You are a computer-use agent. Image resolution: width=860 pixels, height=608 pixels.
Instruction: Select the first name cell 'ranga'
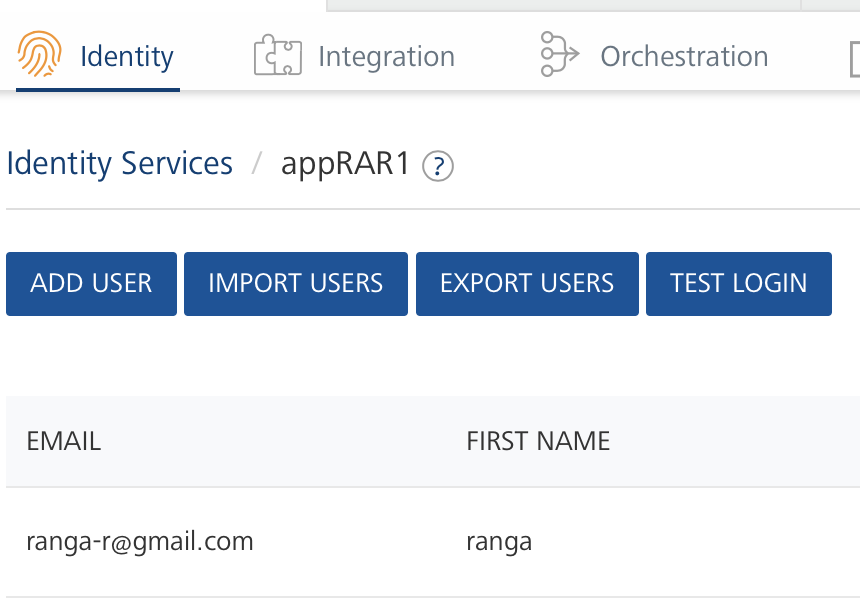click(499, 542)
